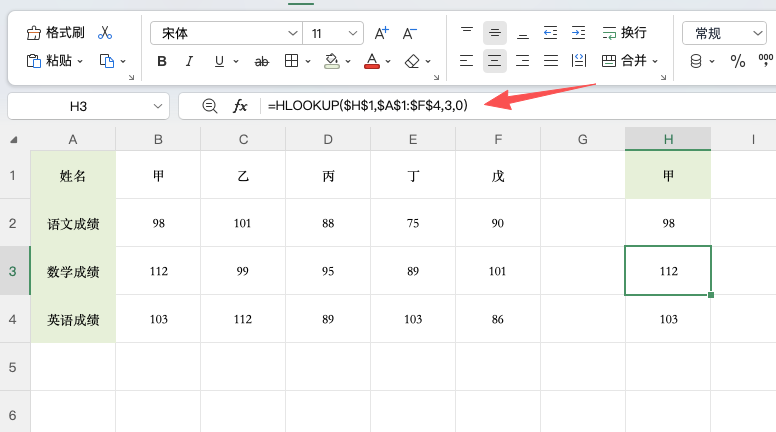Toggle Strikethrough formatting
The width and height of the screenshot is (776, 432).
click(x=261, y=61)
